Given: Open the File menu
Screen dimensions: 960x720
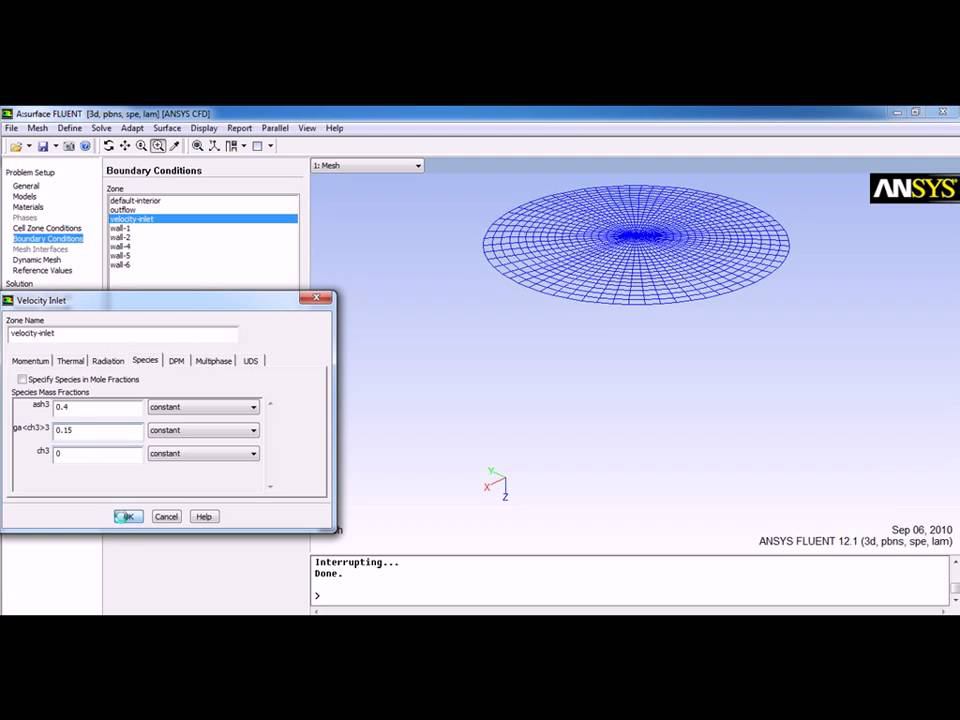Looking at the screenshot, I should coord(12,128).
